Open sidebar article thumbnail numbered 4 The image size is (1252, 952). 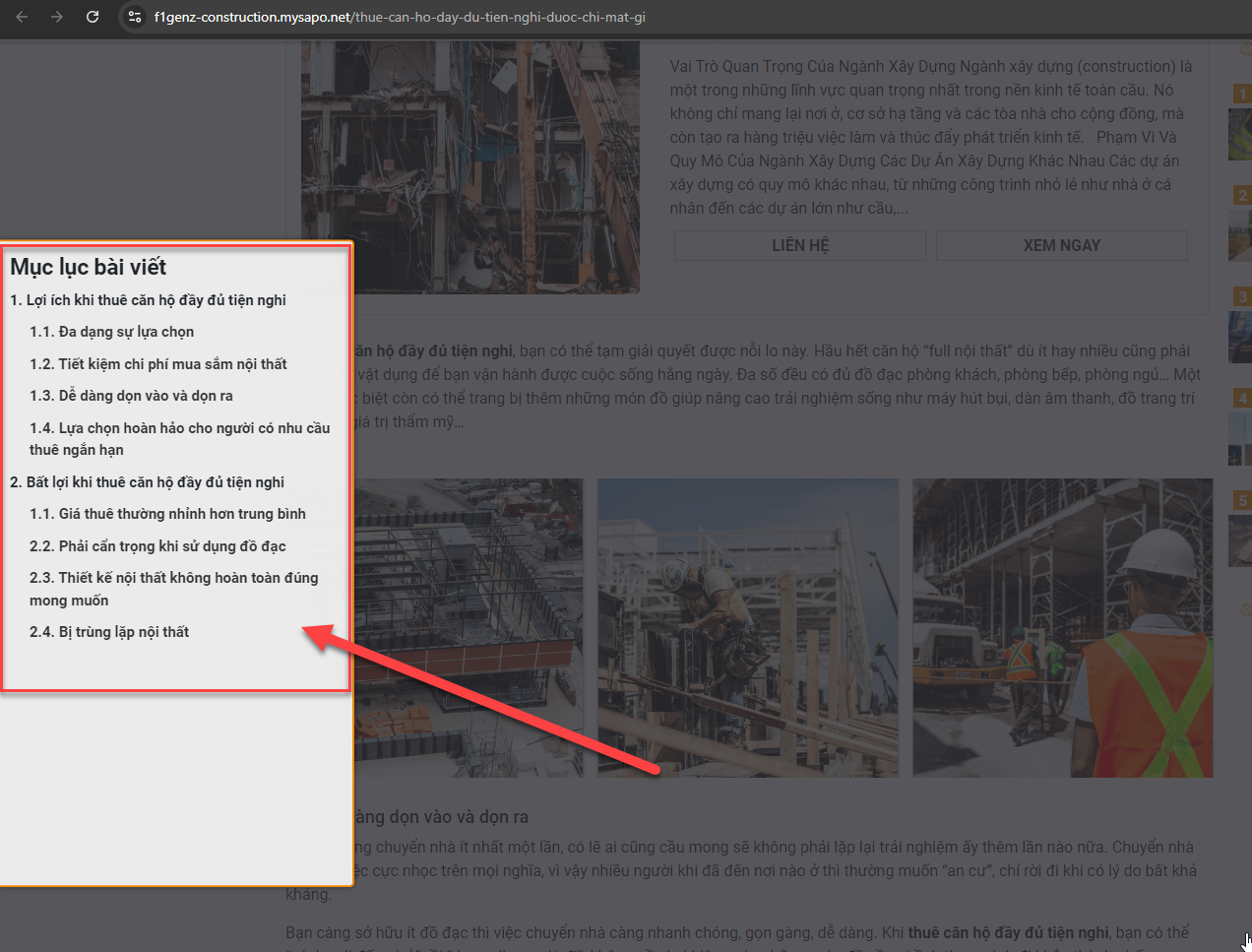click(1240, 437)
